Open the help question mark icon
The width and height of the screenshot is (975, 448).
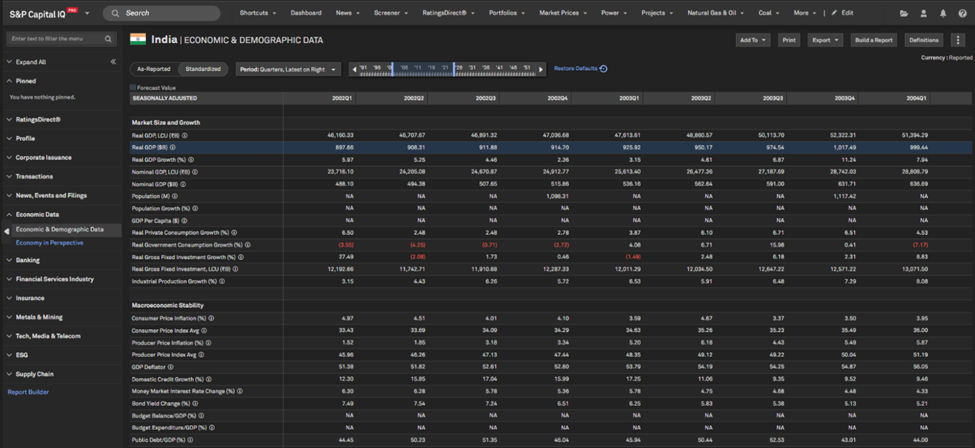pyautogui.click(x=962, y=13)
